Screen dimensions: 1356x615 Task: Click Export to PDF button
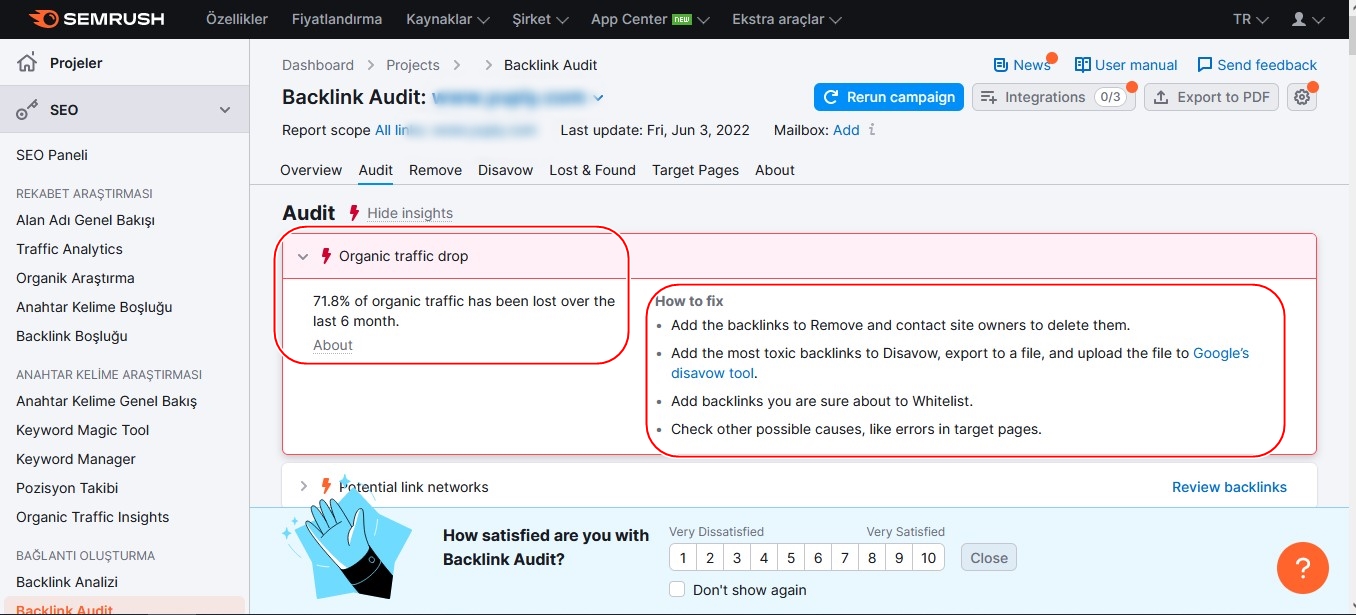(1211, 97)
